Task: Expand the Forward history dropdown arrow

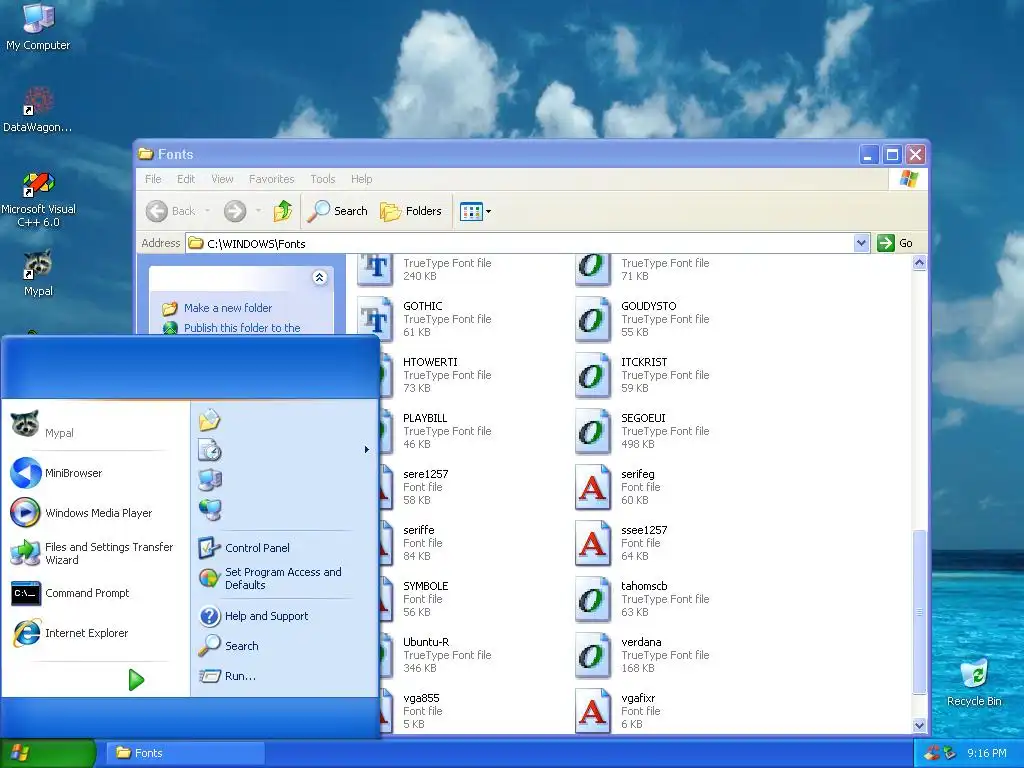Action: [258, 211]
